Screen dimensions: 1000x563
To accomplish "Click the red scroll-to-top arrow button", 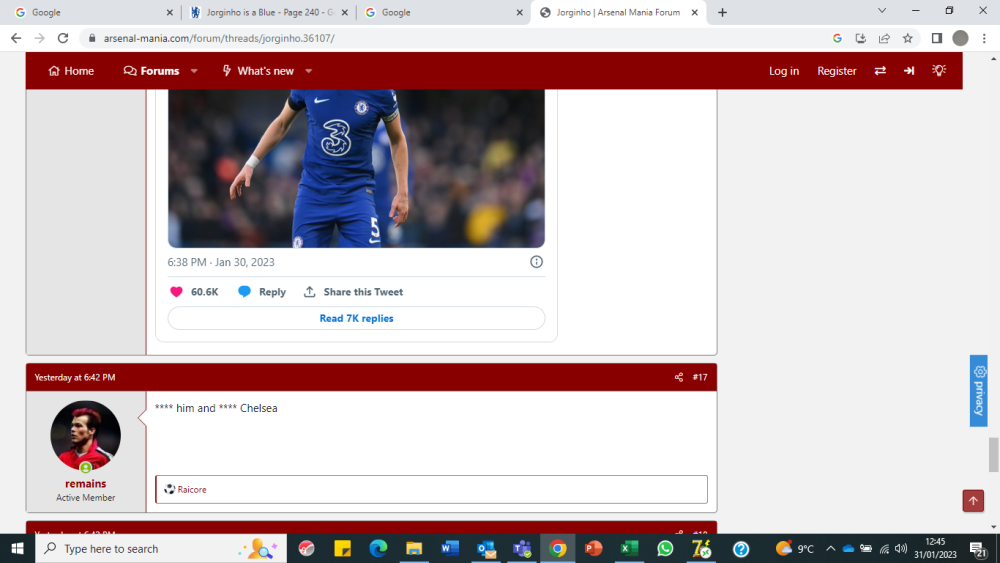I will [973, 501].
